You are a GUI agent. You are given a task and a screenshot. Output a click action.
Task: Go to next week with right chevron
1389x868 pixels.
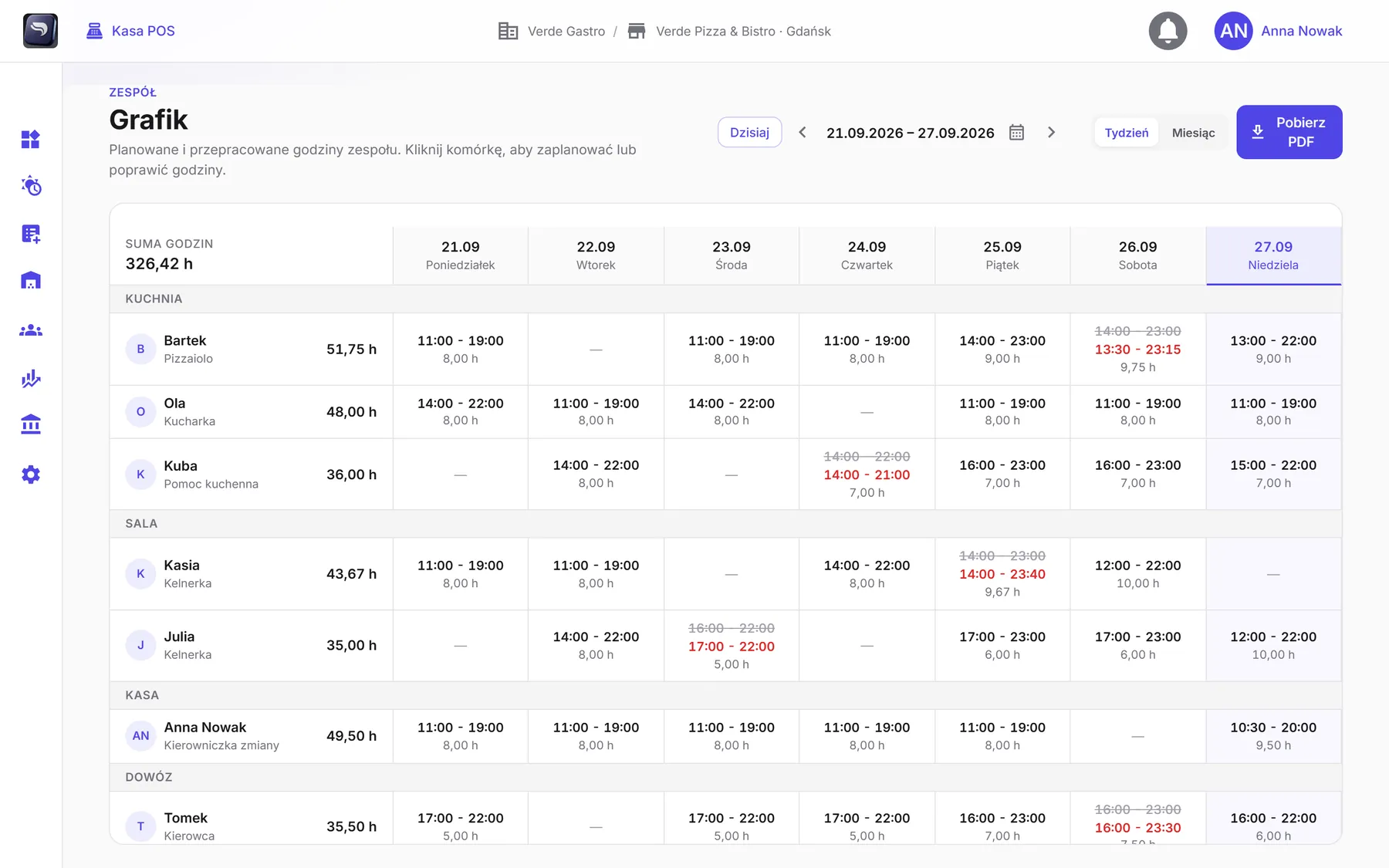tap(1051, 133)
